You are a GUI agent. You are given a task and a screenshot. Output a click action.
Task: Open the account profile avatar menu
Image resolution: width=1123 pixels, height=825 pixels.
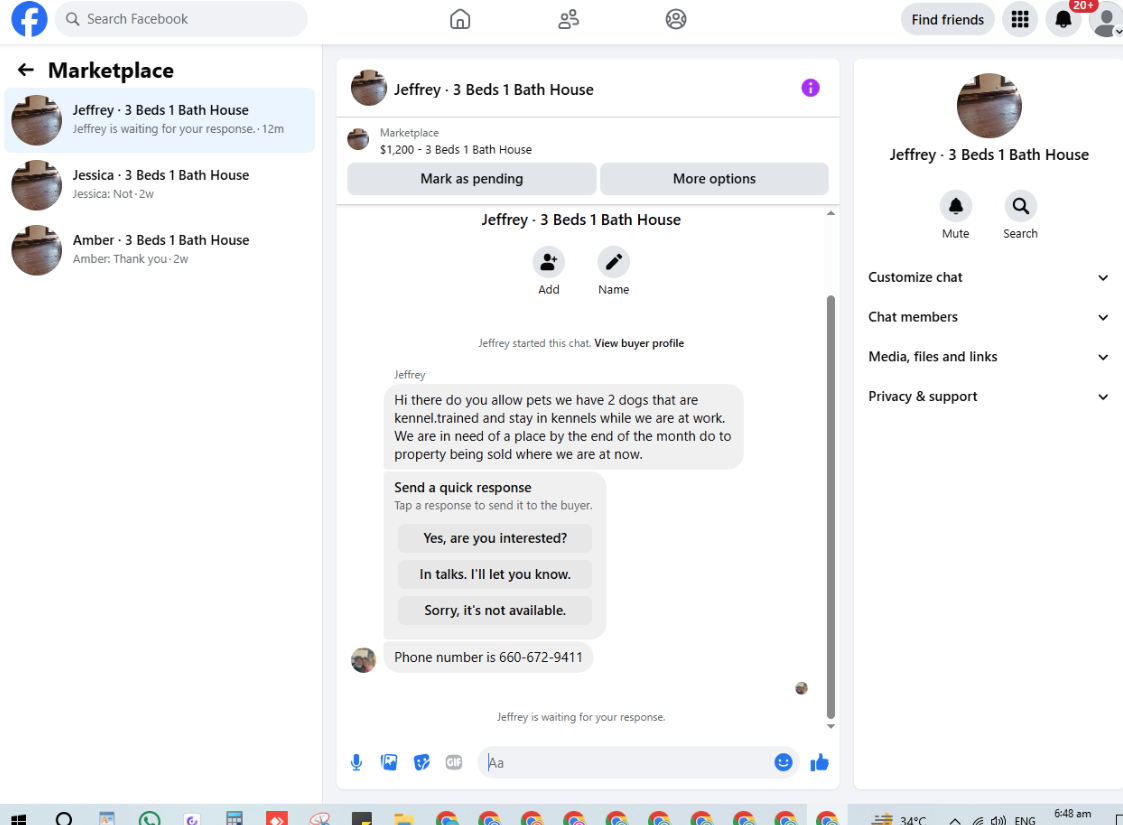[1106, 19]
